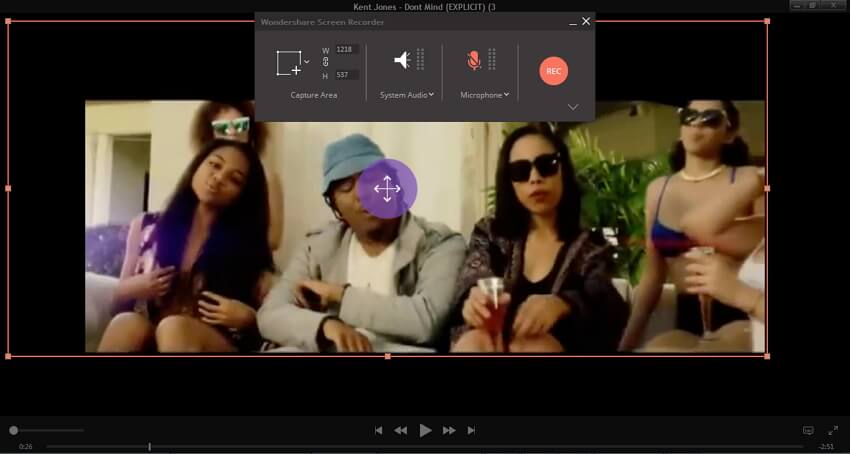
Task: Mute the system audio speaker icon
Action: 402,60
